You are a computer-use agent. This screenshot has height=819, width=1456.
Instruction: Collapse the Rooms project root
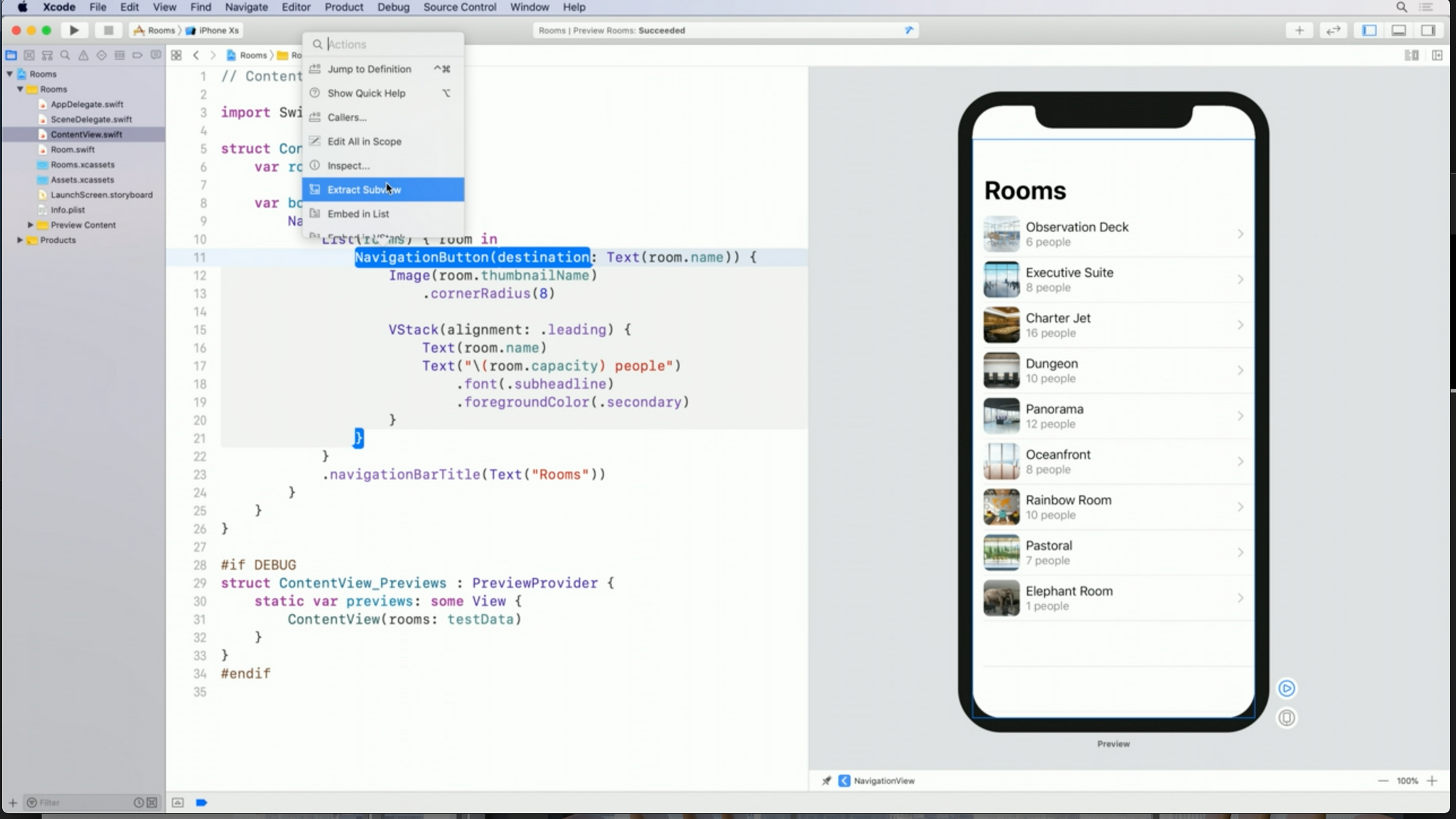point(10,74)
